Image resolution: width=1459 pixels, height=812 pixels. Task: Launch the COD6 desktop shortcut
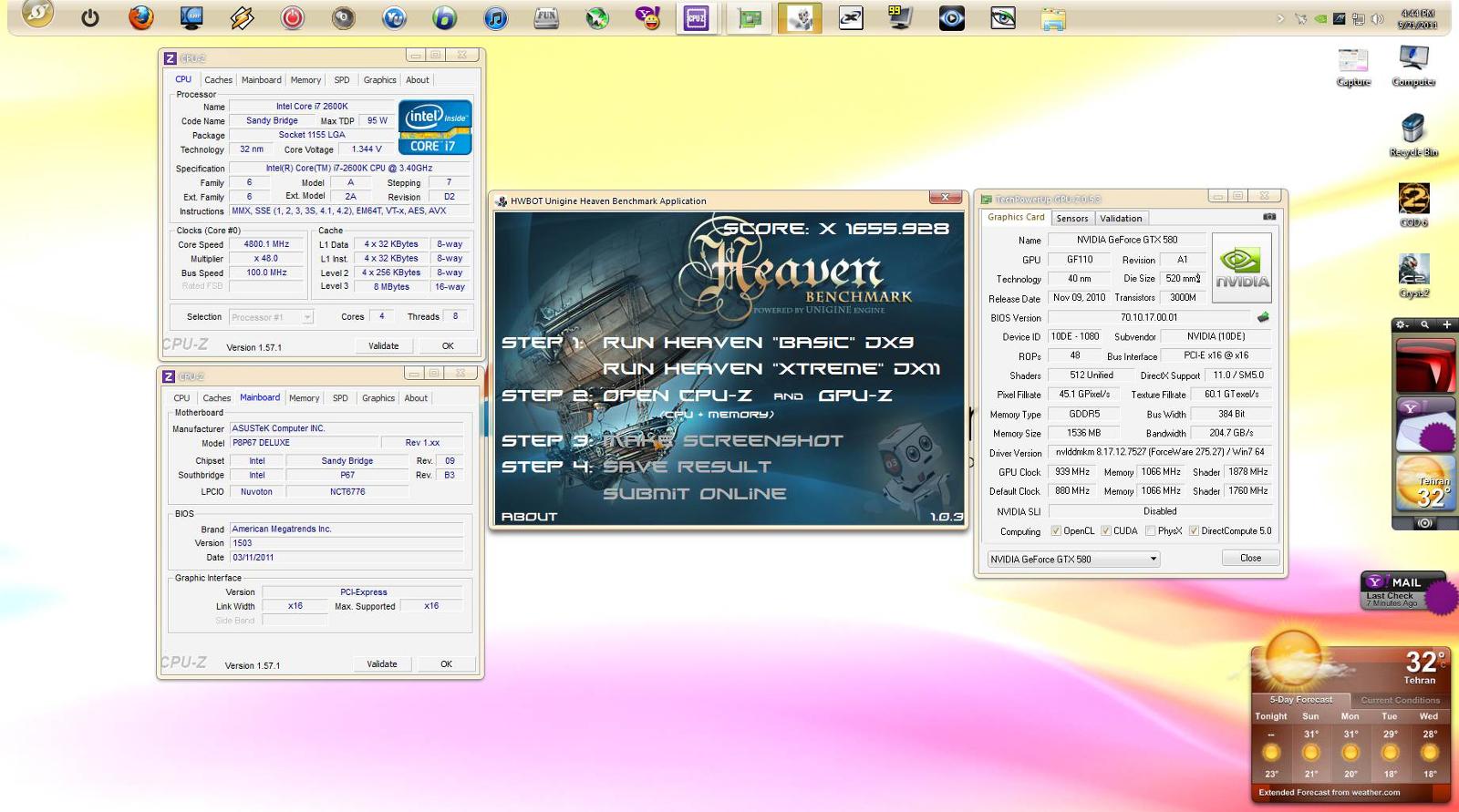(x=1413, y=205)
